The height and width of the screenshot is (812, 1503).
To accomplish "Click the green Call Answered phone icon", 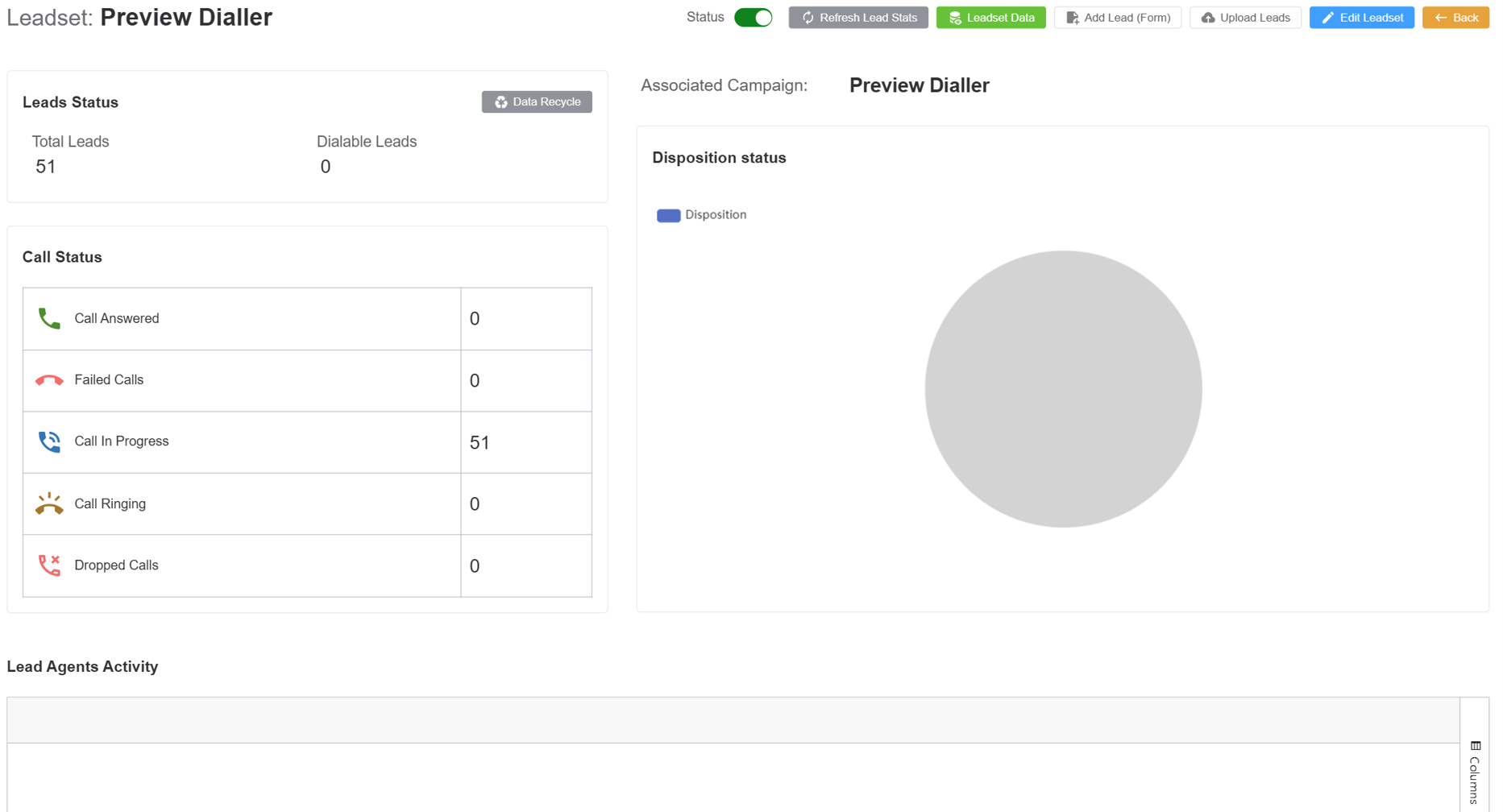I will (x=49, y=319).
